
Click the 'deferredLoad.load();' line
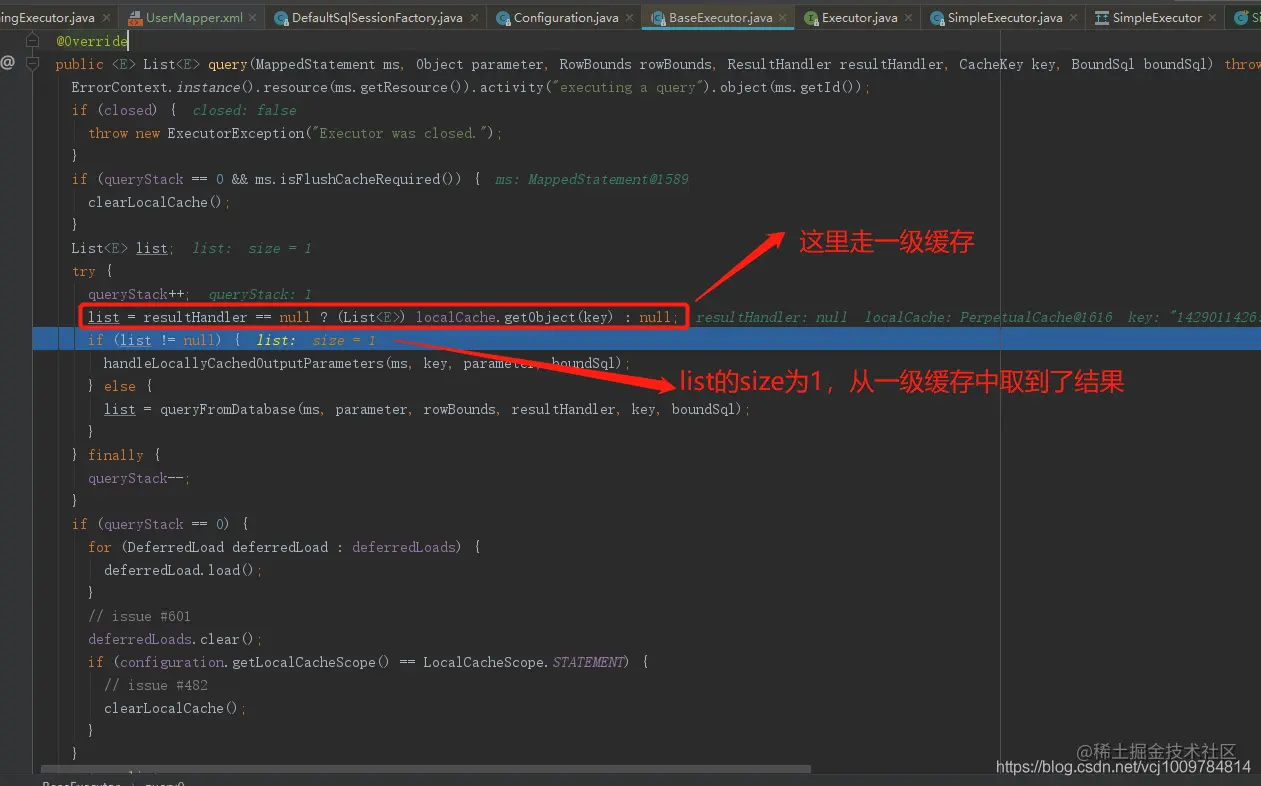pyautogui.click(x=183, y=570)
